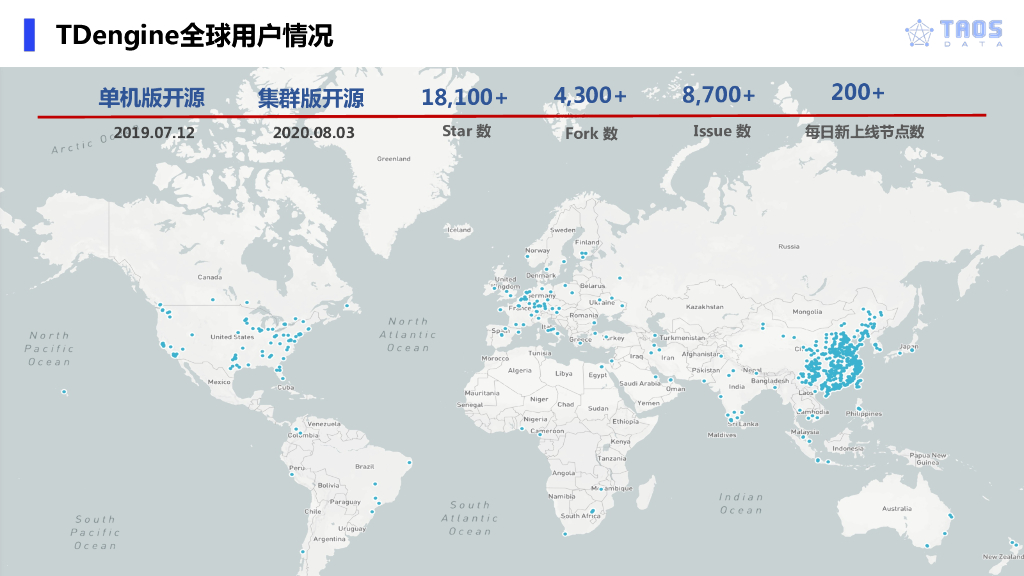Click the date '2019.07.12'
Viewport: 1024px width, 576px height.
[x=154, y=133]
